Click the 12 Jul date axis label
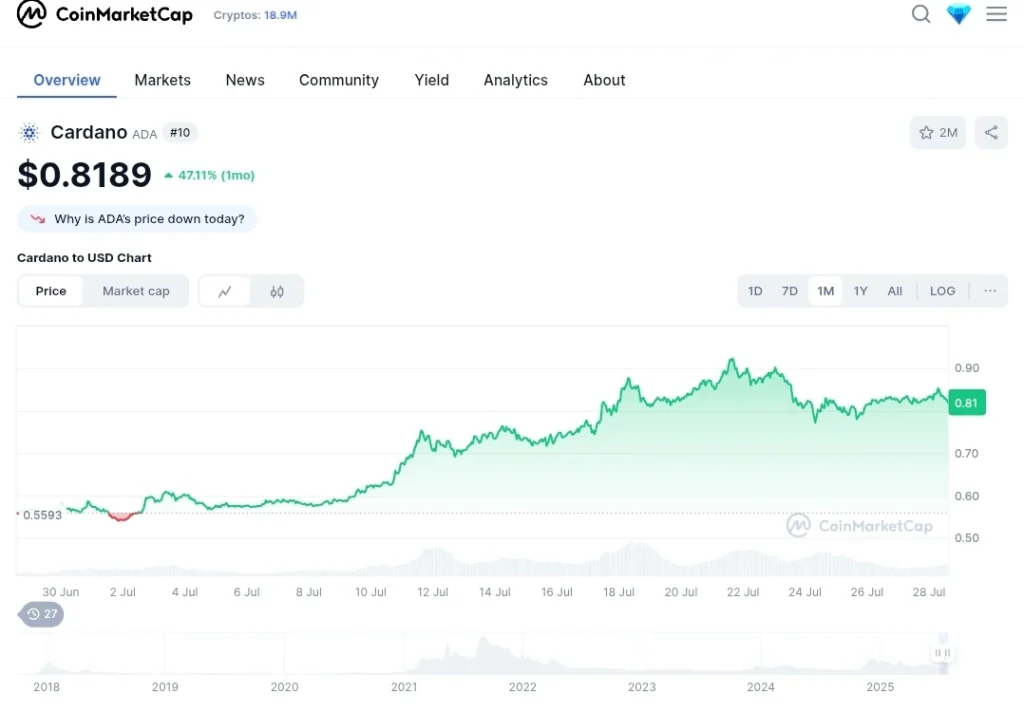The width and height of the screenshot is (1024, 713). [432, 592]
